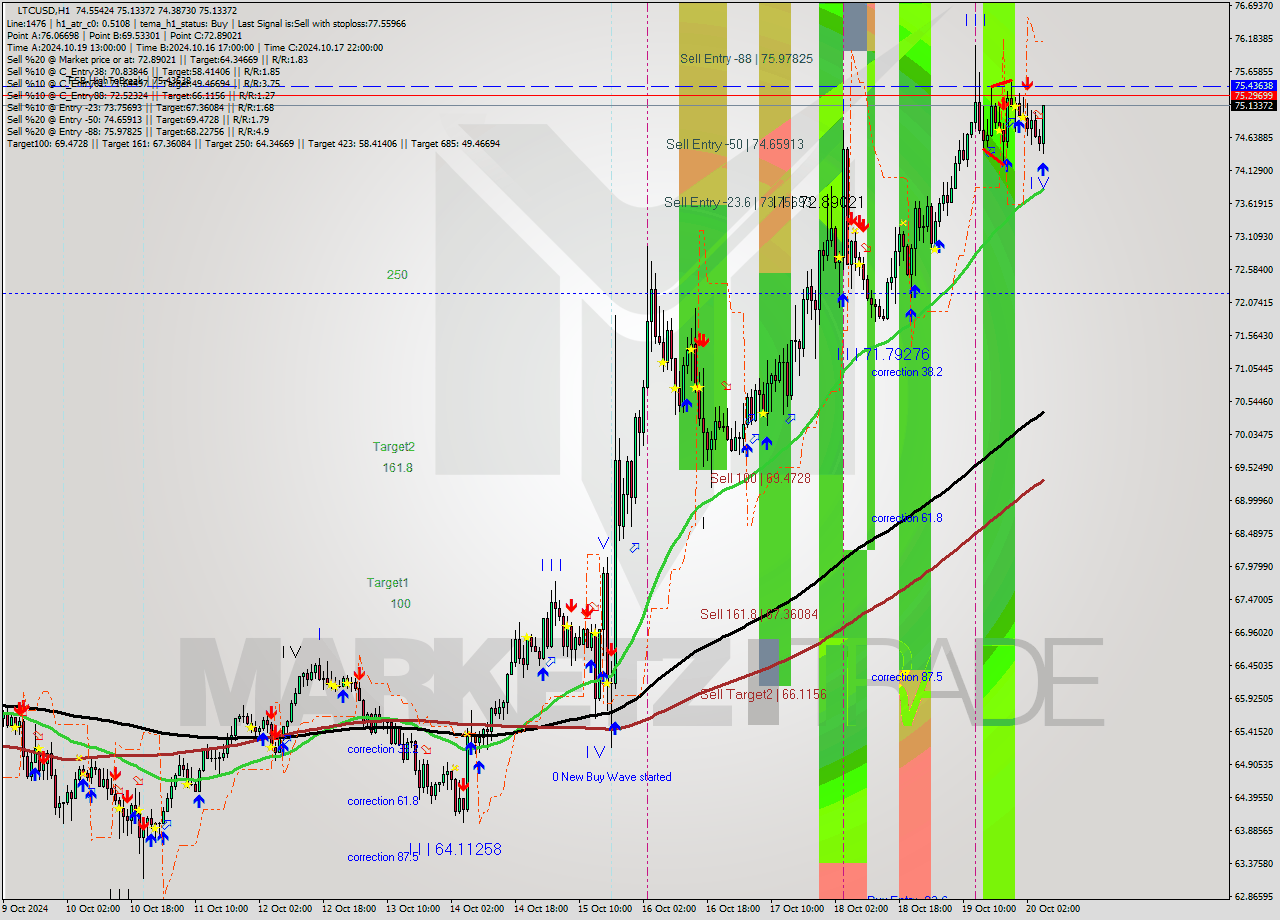Click the '20 Oct 02:00' time axis label

[1053, 909]
